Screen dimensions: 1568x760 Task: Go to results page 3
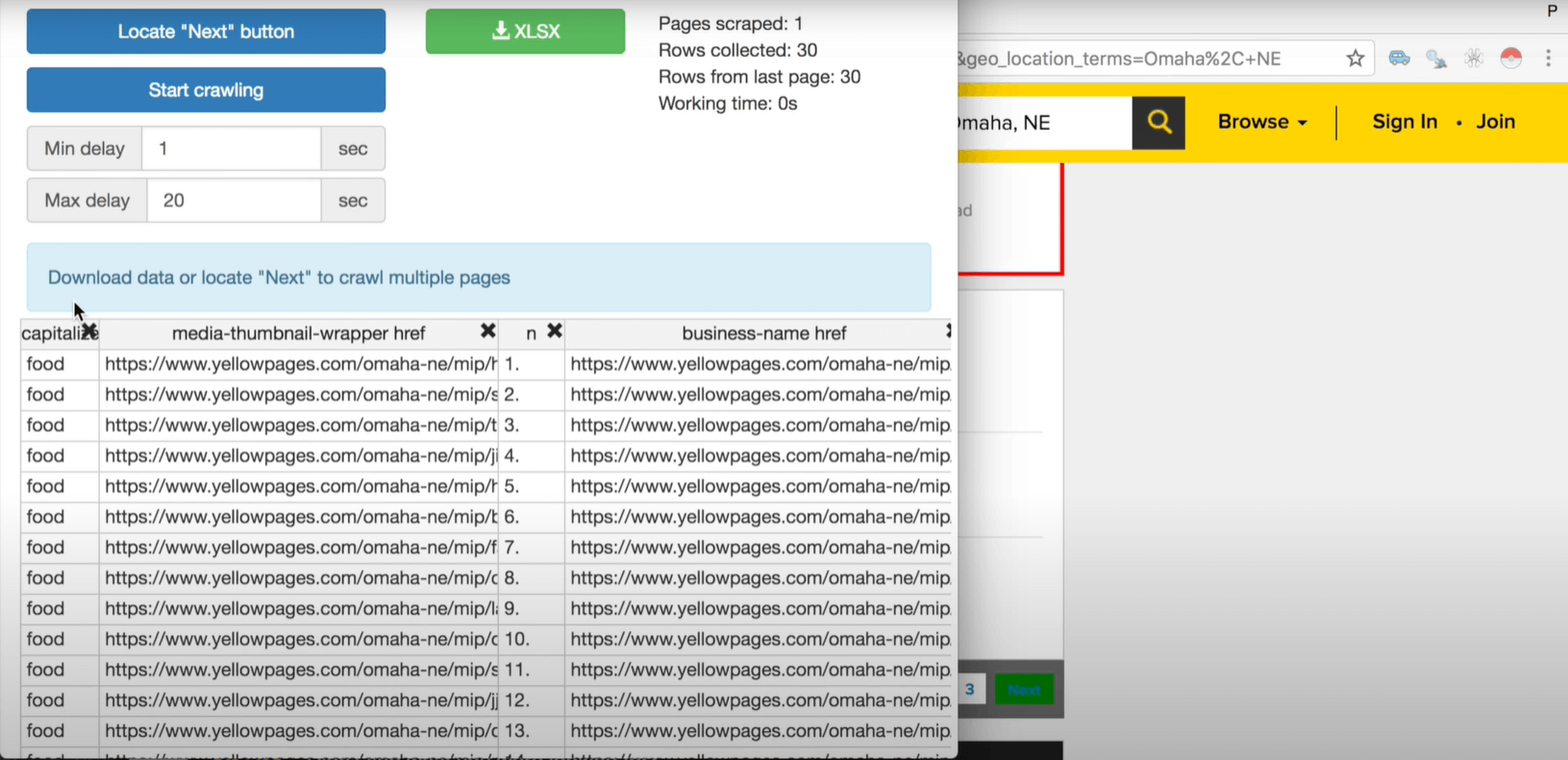point(970,689)
